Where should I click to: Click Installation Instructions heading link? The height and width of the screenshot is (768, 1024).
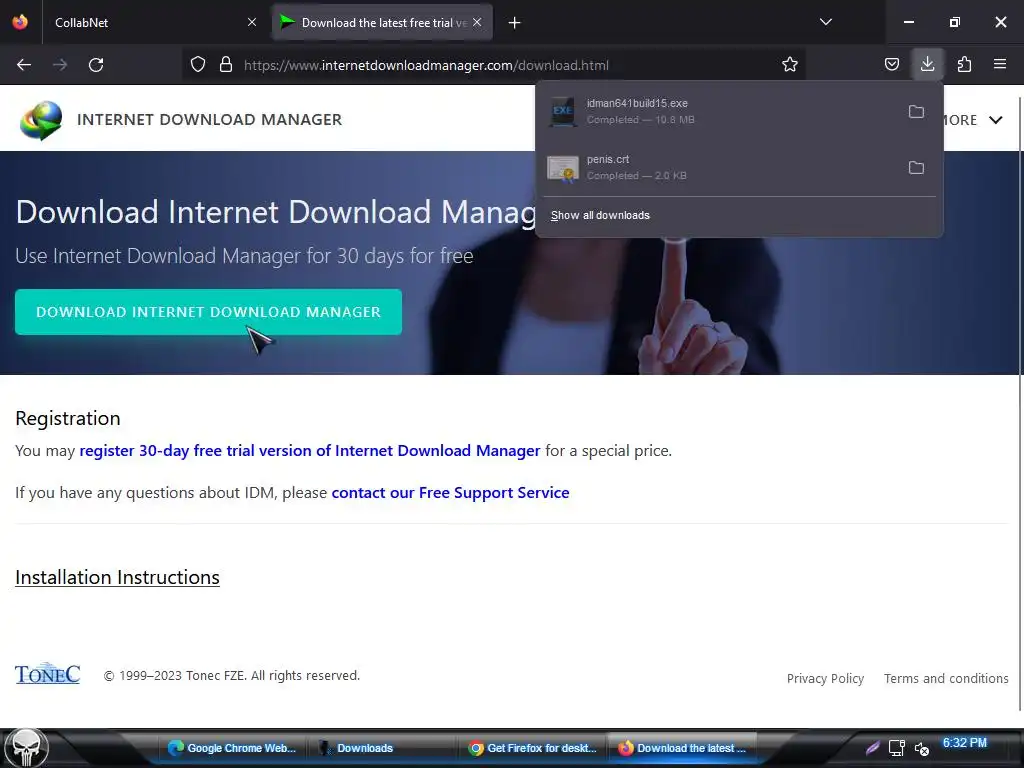[118, 577]
